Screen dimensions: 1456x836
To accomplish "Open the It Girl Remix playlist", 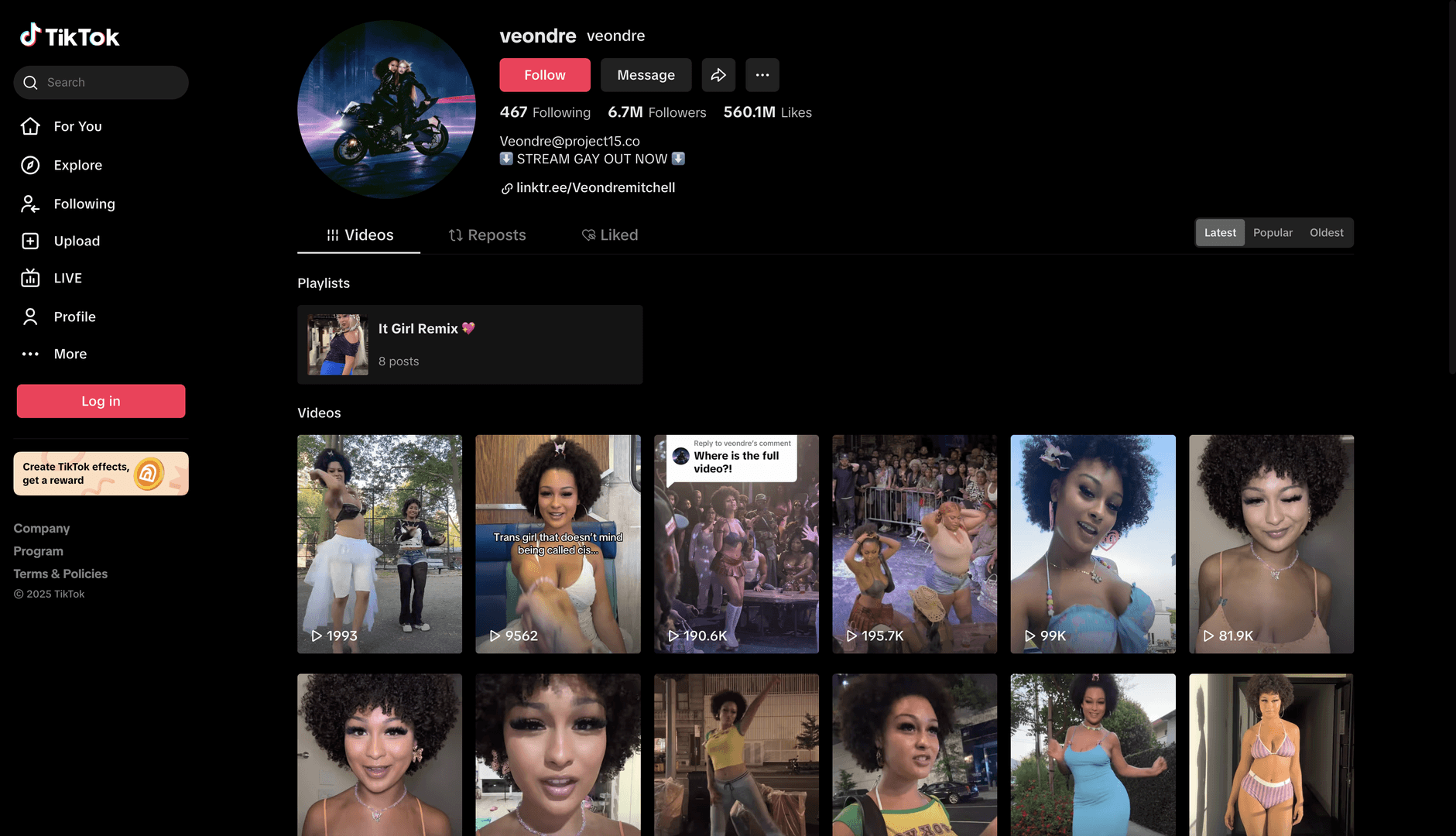I will coord(470,344).
